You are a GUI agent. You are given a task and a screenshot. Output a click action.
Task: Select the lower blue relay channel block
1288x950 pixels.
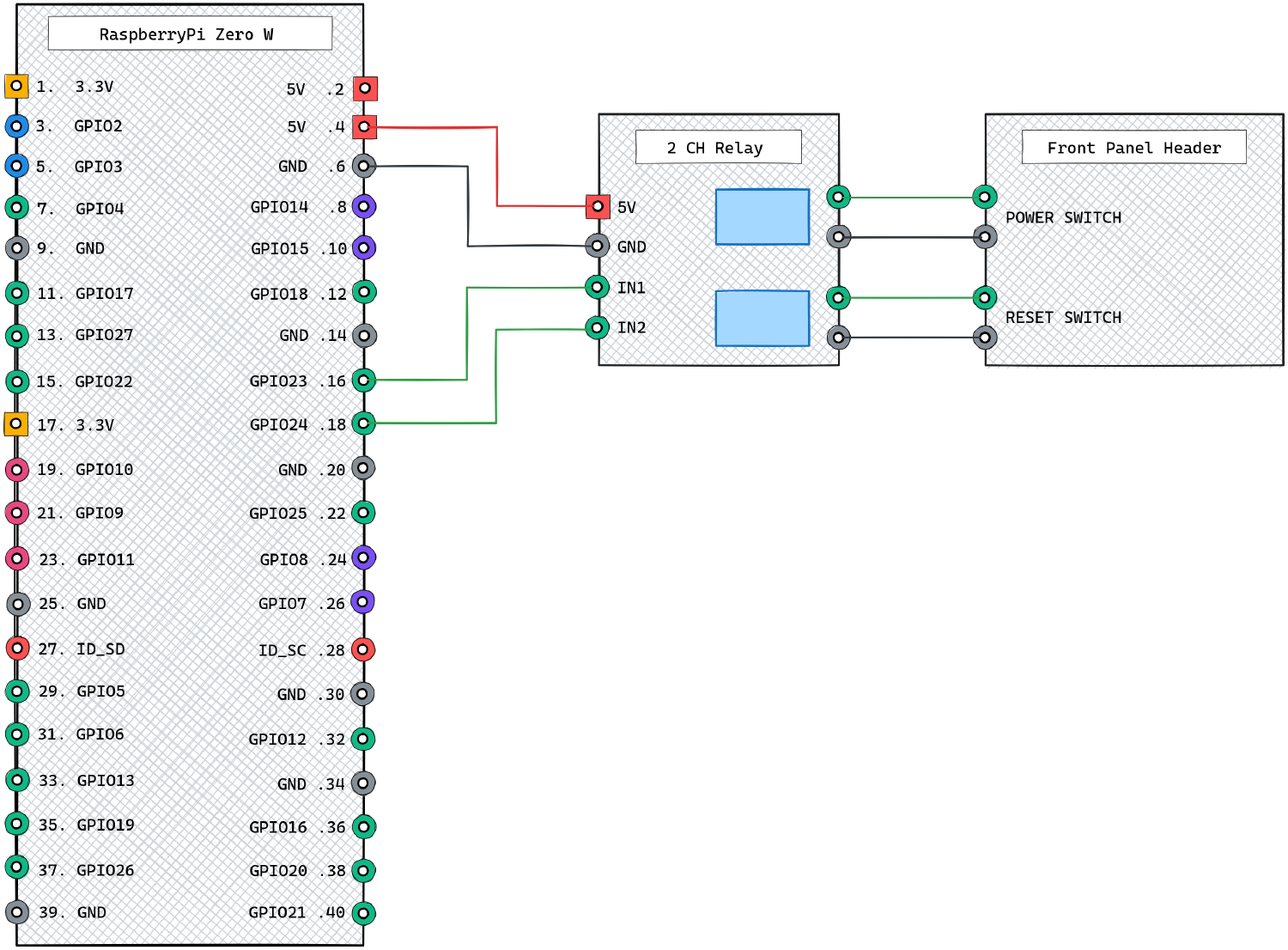coord(762,319)
